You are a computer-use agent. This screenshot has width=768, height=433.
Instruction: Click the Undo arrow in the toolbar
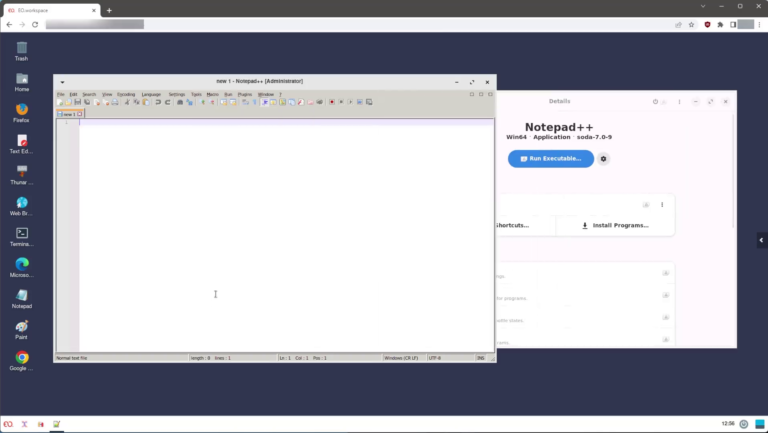[x=157, y=102]
